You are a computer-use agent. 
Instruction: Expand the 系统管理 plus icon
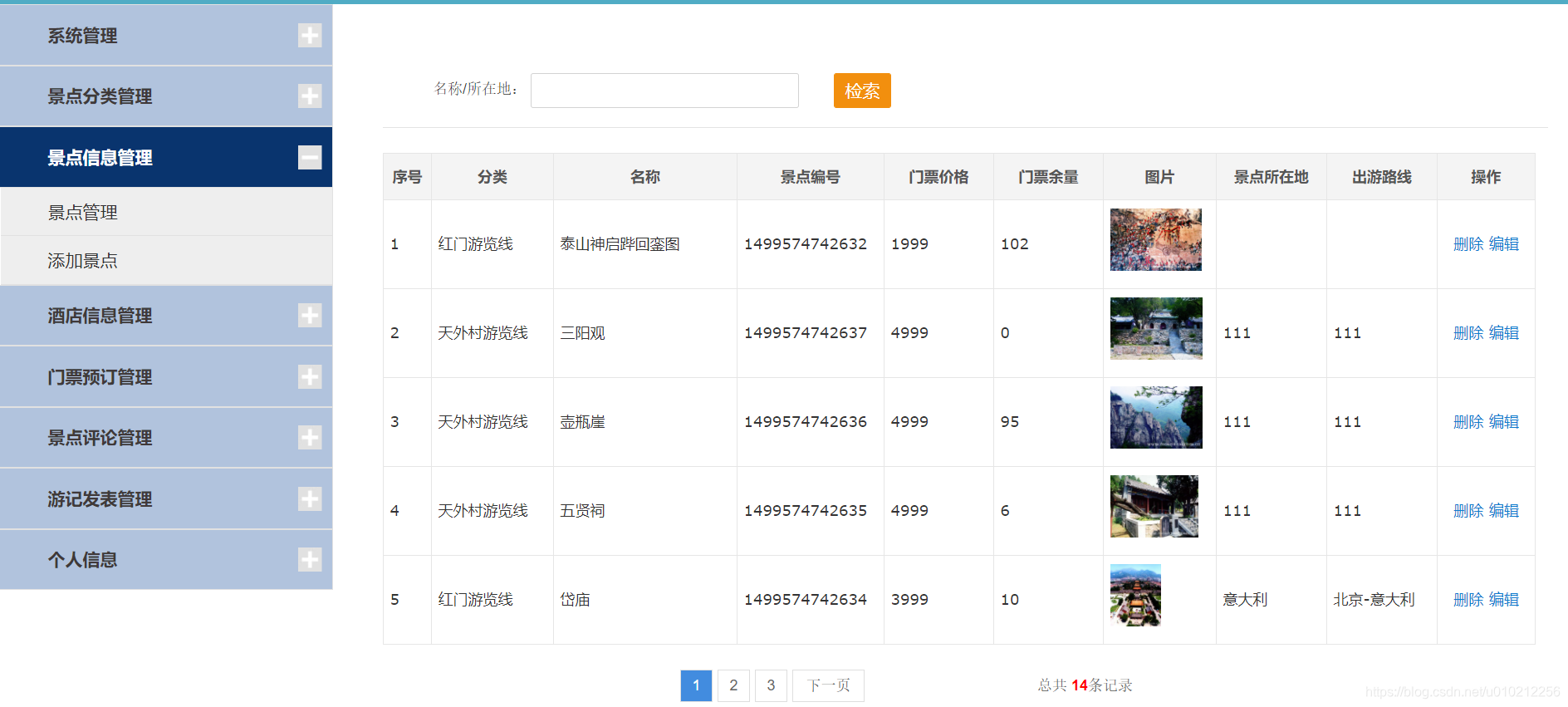310,35
